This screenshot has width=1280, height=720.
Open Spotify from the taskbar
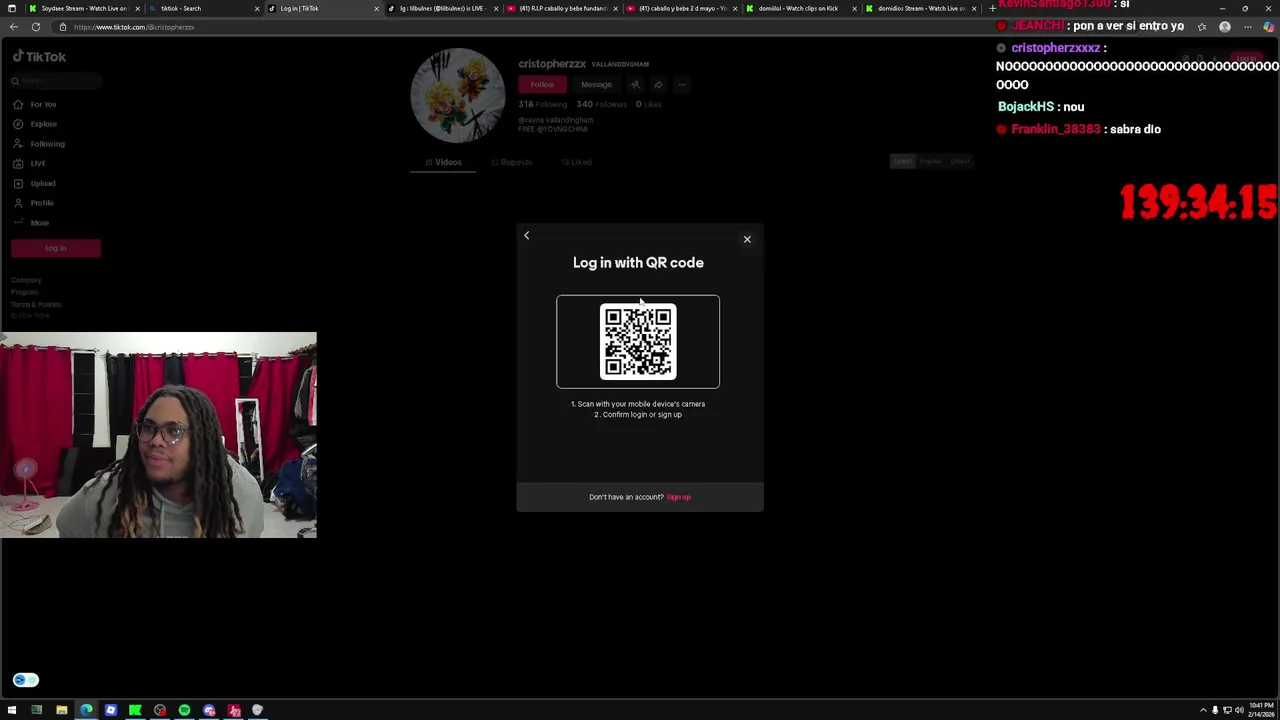point(184,710)
